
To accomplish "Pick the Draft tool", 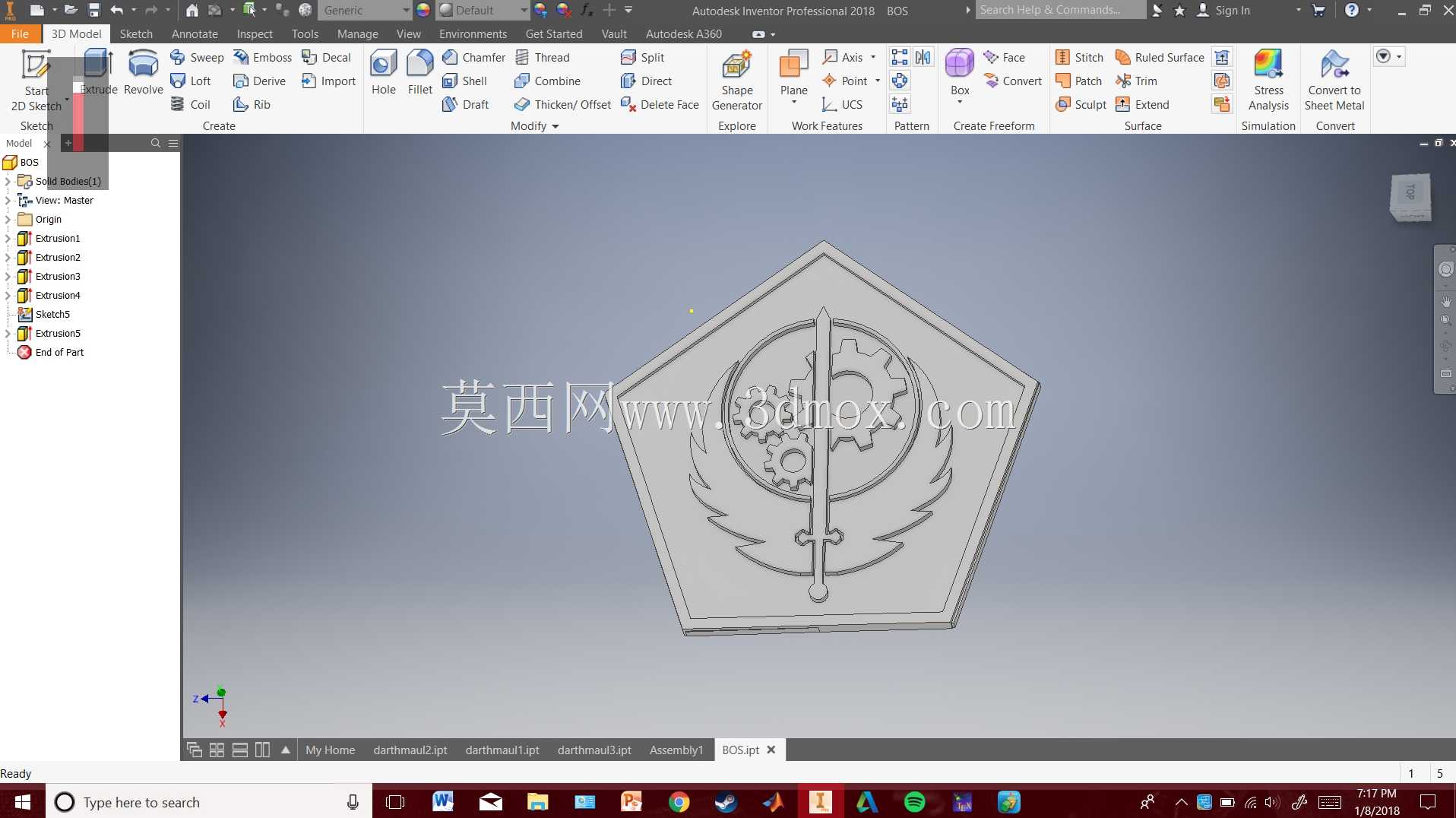I will [x=465, y=104].
